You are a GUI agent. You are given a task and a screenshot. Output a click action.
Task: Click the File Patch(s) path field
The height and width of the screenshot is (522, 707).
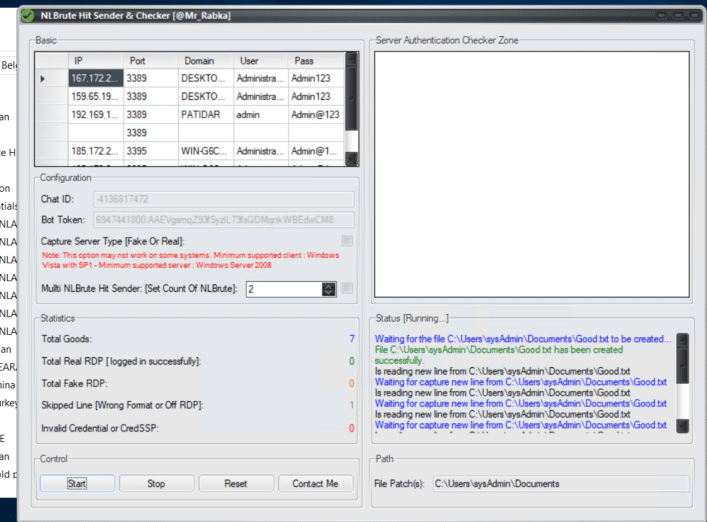tap(561, 484)
